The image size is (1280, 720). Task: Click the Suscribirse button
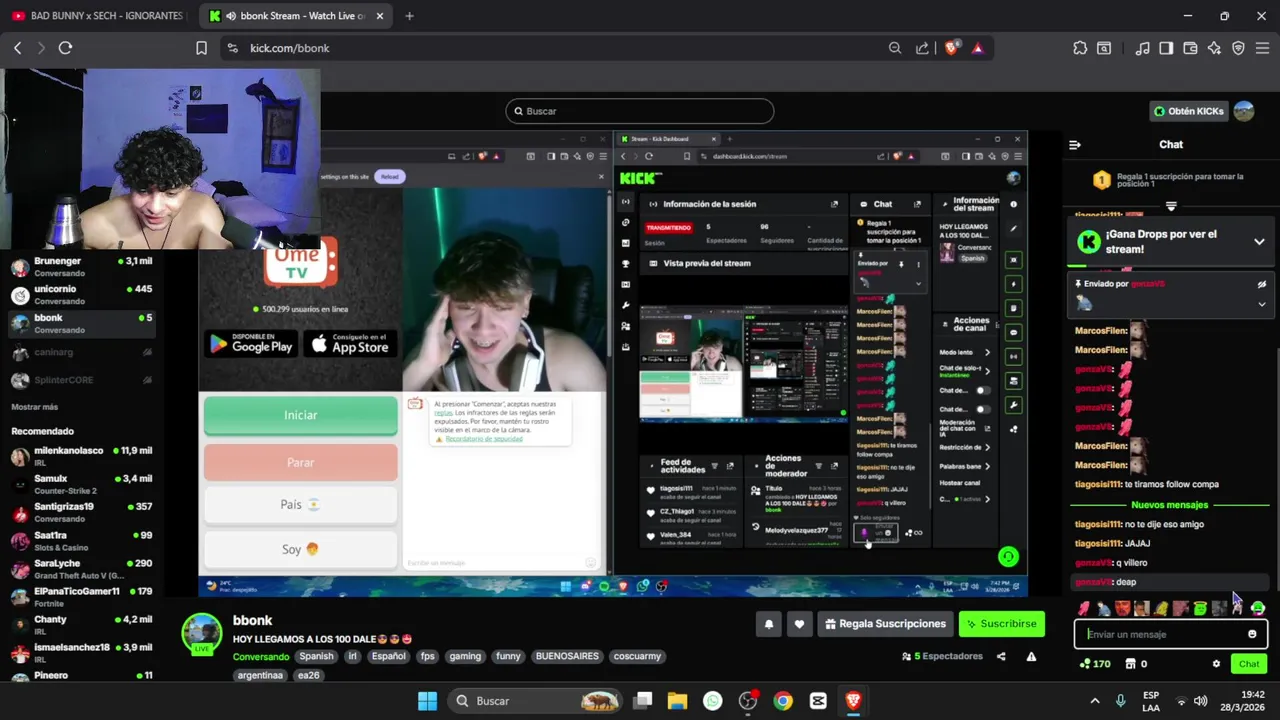coord(1001,624)
